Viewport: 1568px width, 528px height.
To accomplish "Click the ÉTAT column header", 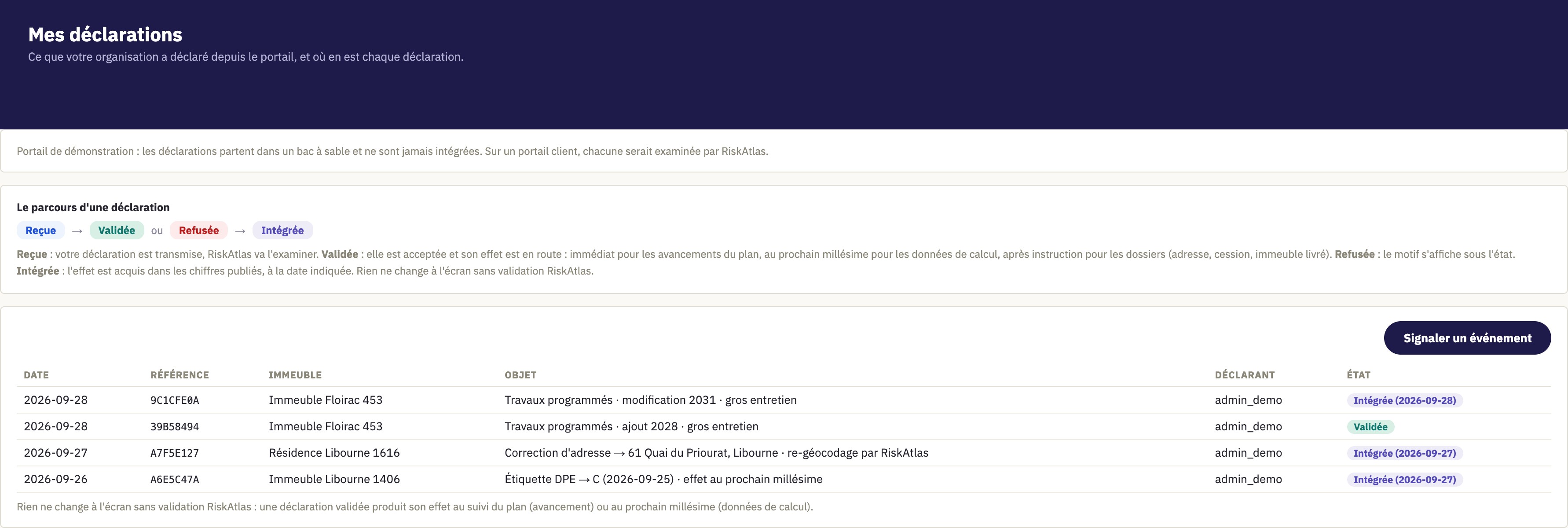I will coord(1359,375).
